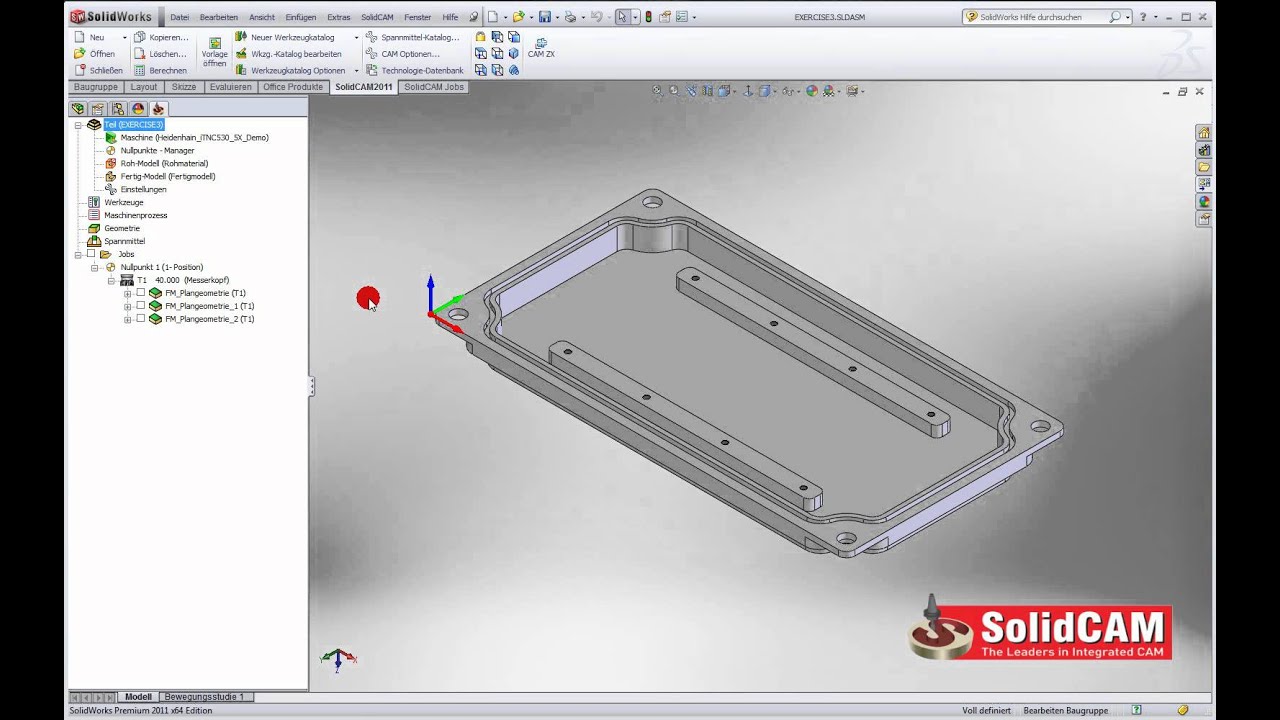Click the Options icon in title toolbar
This screenshot has width=1280, height=720.
tap(682, 17)
